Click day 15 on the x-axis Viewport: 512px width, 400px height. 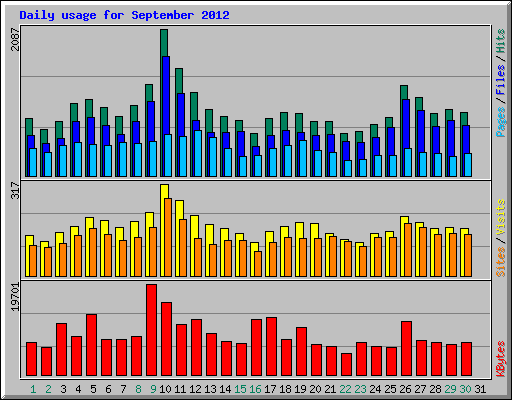pyautogui.click(x=240, y=389)
